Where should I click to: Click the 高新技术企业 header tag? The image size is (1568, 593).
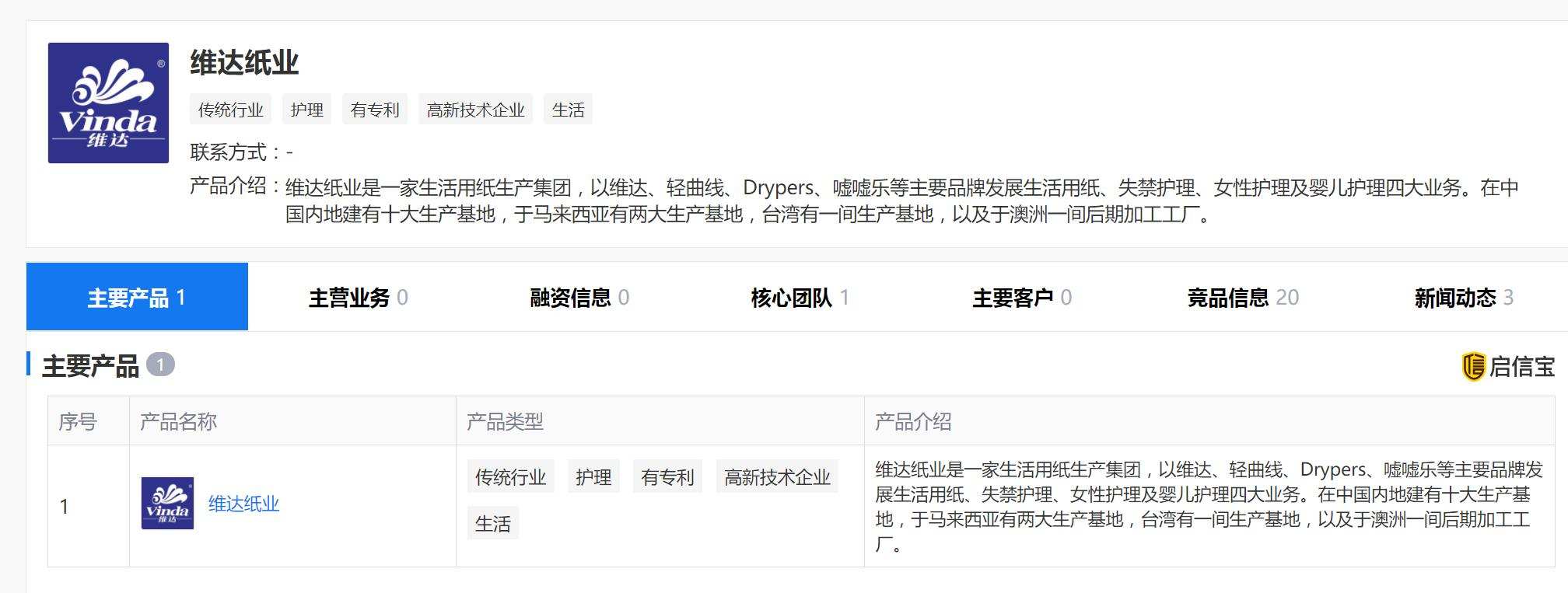(x=475, y=110)
